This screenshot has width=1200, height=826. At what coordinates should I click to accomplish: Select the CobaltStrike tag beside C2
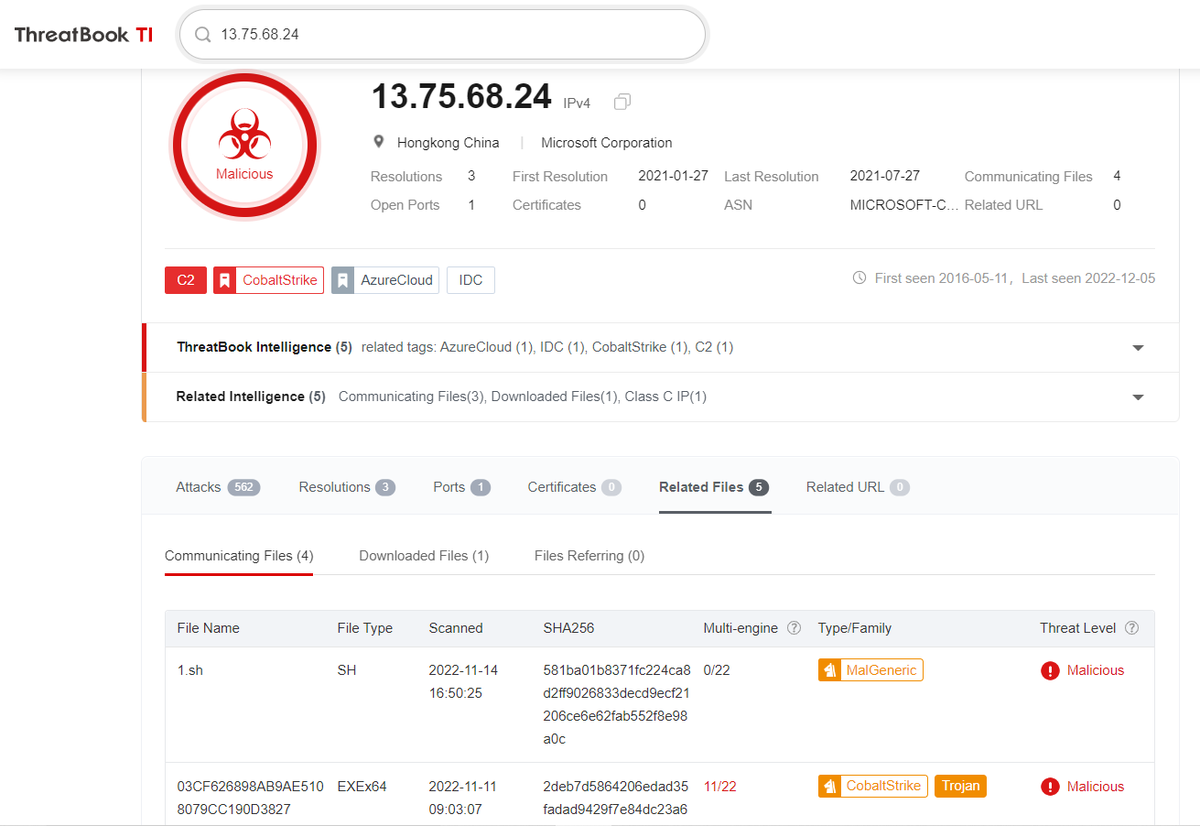[x=269, y=280]
